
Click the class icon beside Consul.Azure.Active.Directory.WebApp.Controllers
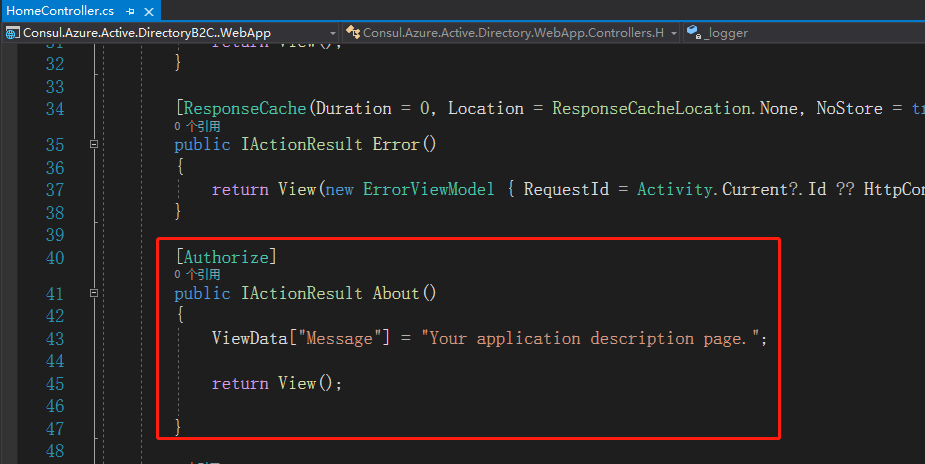[x=353, y=32]
